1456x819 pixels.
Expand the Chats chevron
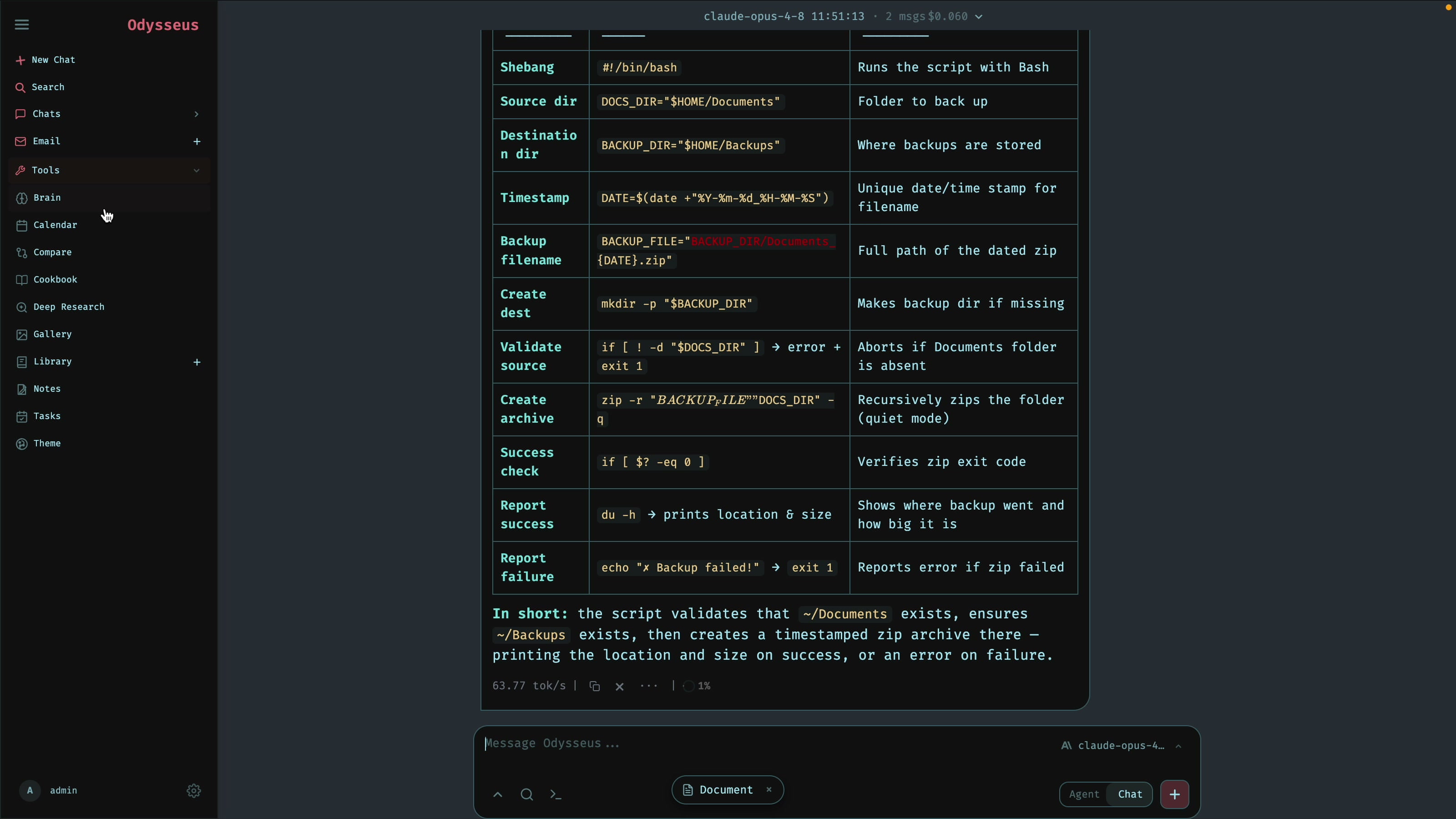[196, 114]
